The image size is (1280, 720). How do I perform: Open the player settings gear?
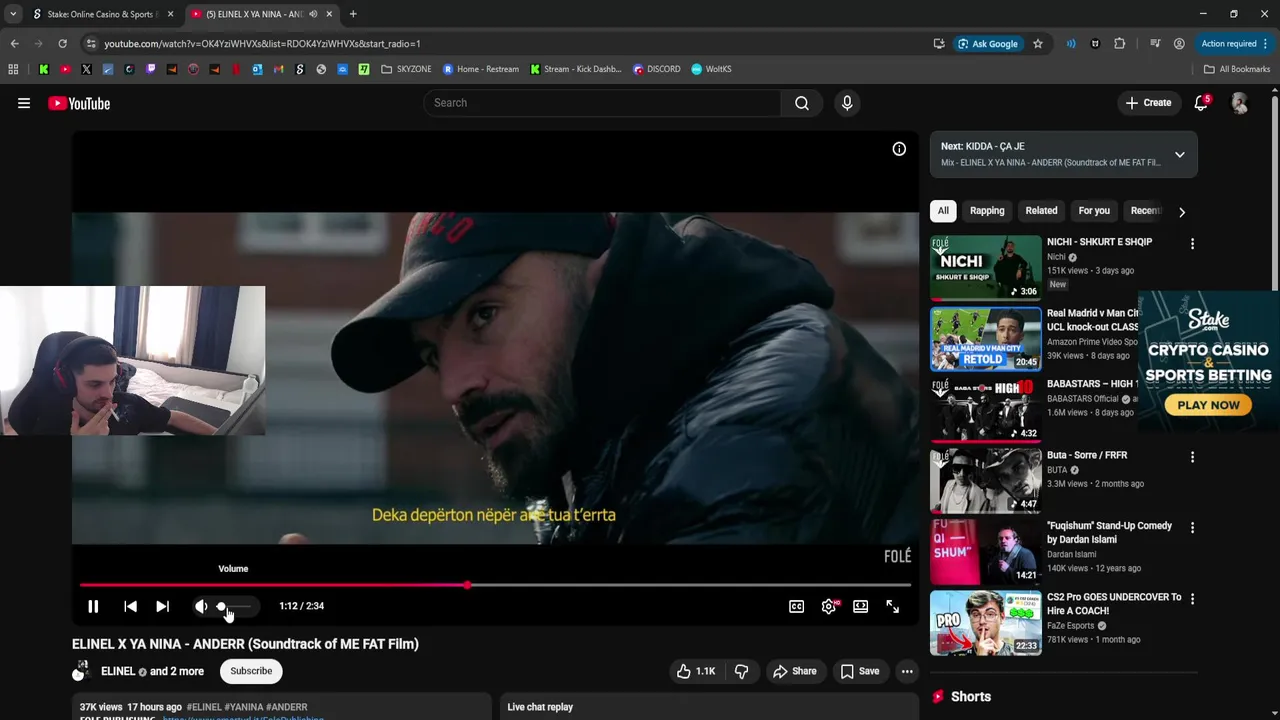click(829, 606)
